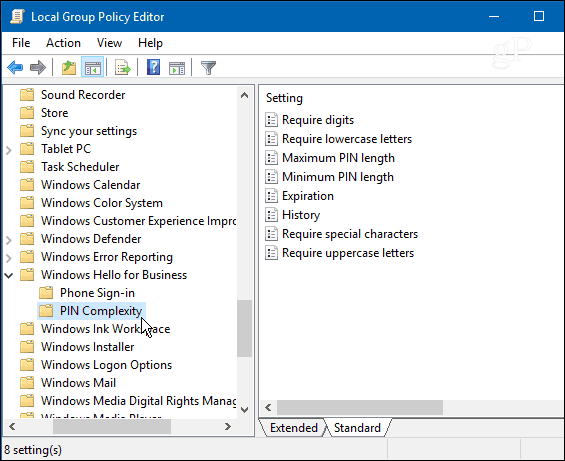
Task: Click the PIN Complexity folder icon
Action: point(46,311)
